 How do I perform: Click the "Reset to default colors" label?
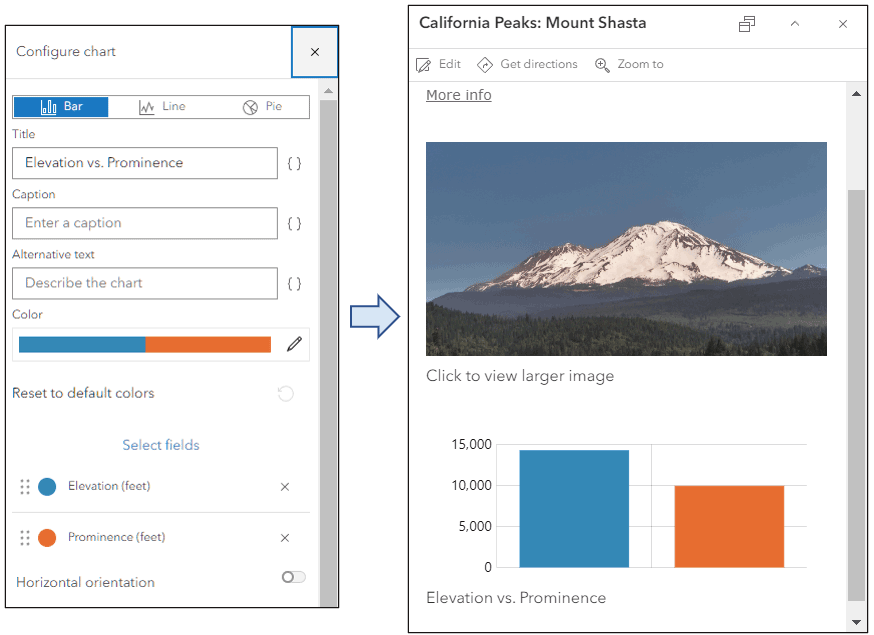pyautogui.click(x=83, y=394)
